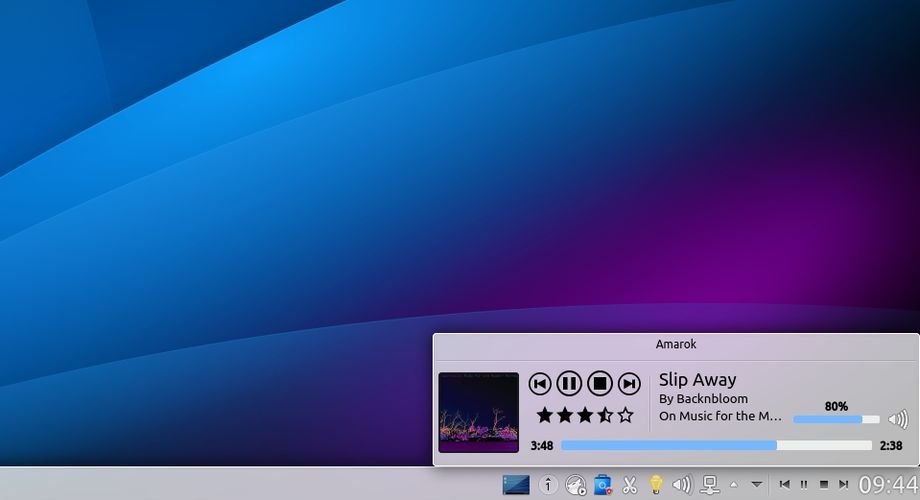
Task: Open the Amarok wolf tray icon
Action: click(575, 485)
